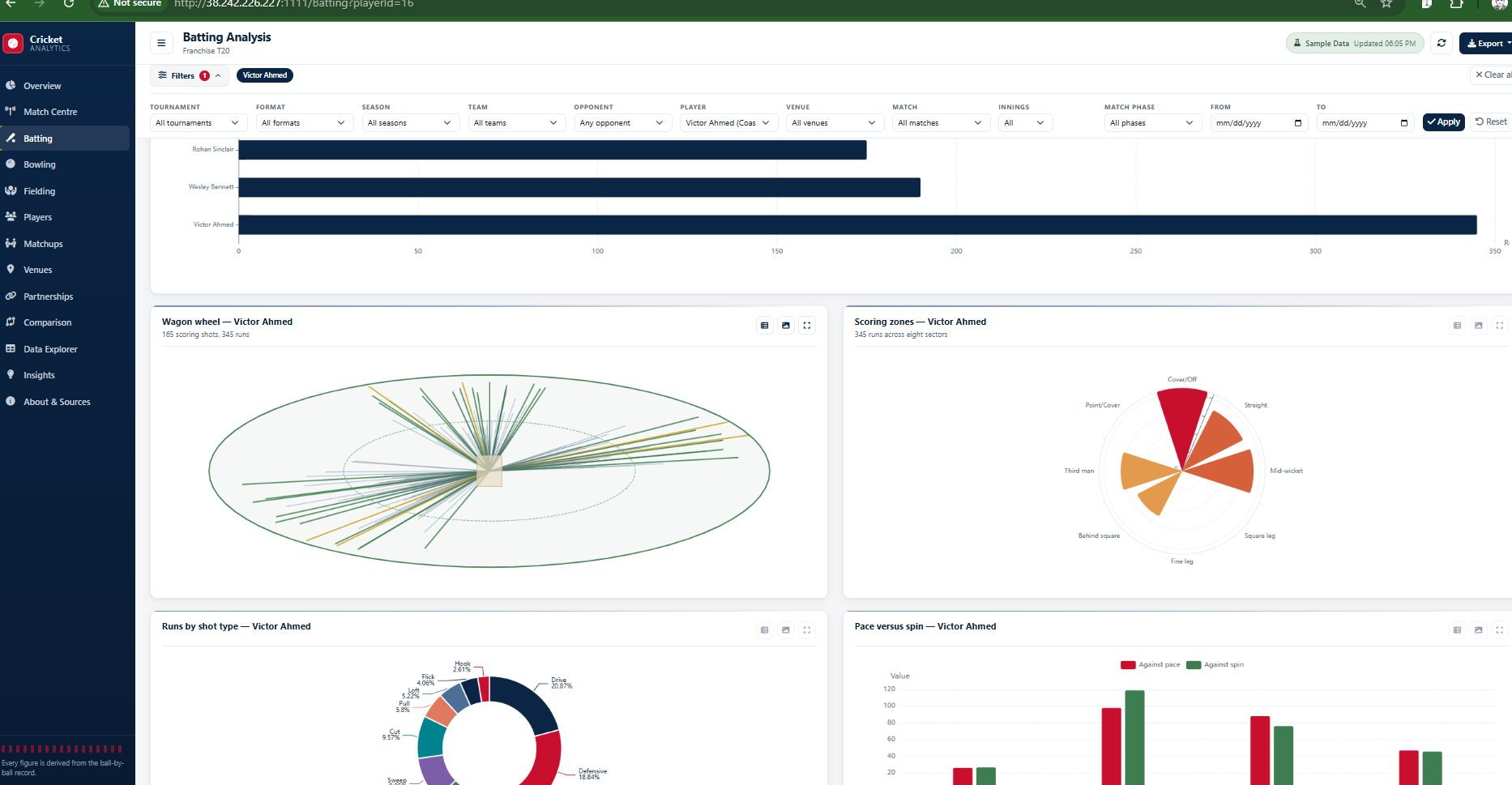Image resolution: width=1512 pixels, height=785 pixels.
Task: Toggle the sidebar hamburger menu
Action: (161, 43)
